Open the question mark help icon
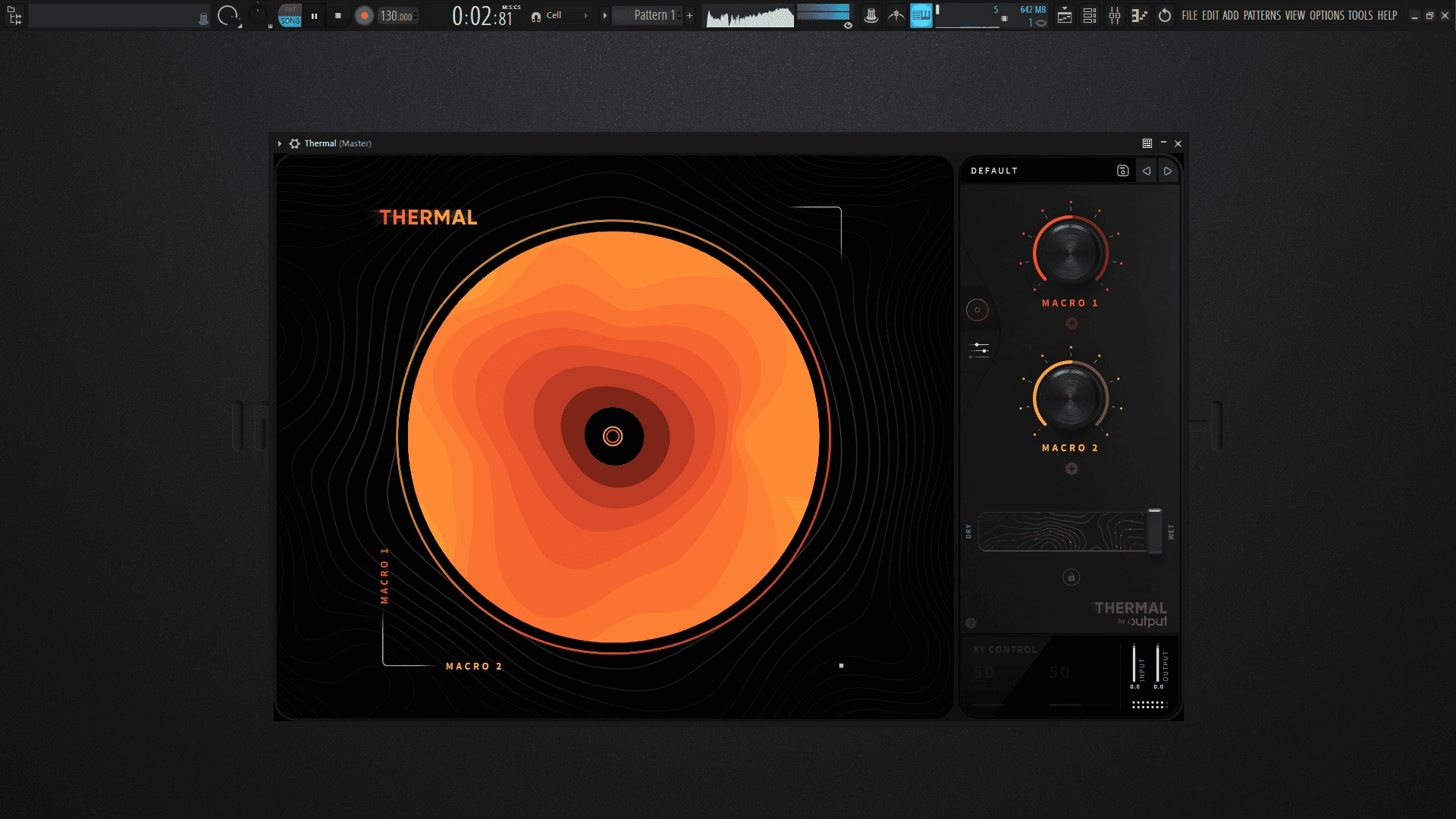The image size is (1456, 819). click(x=971, y=623)
